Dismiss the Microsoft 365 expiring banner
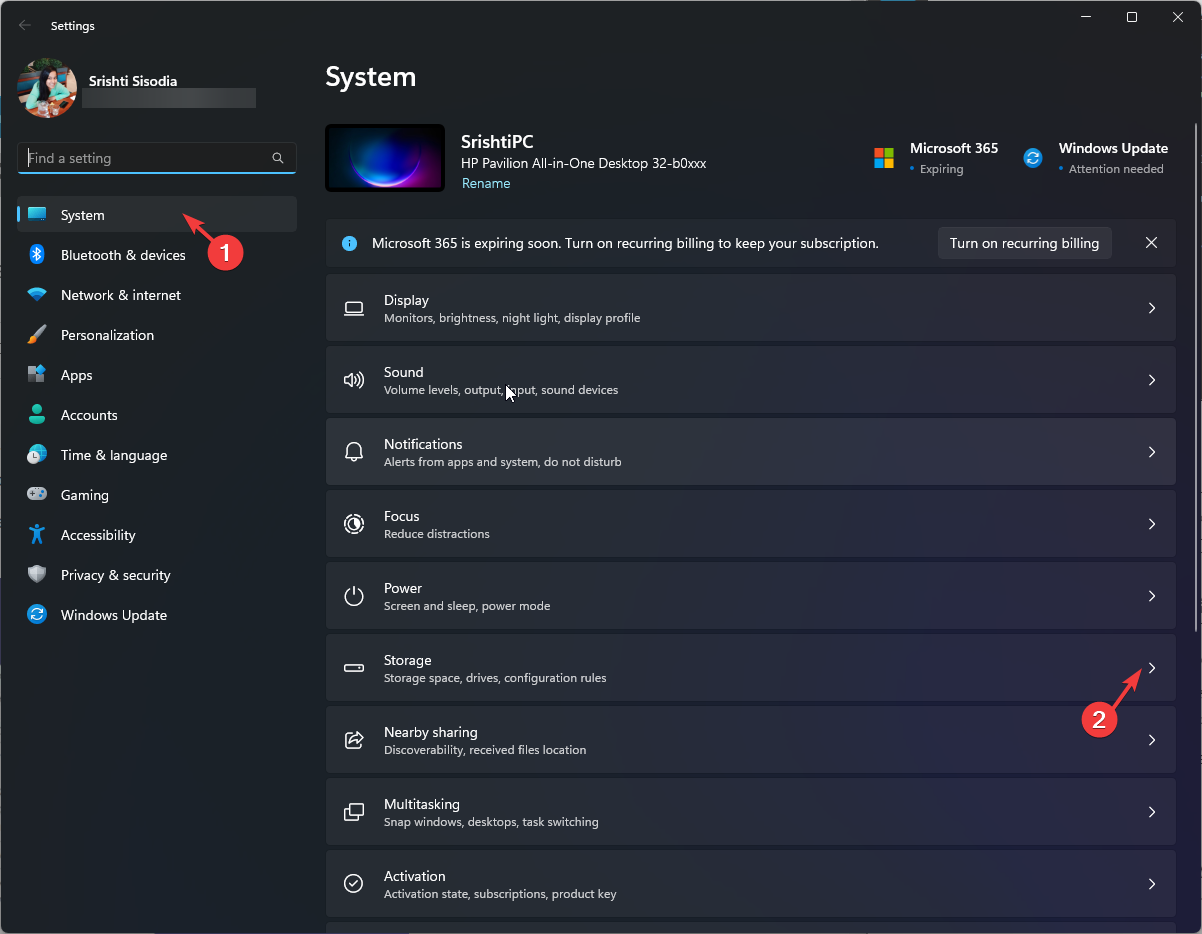Viewport: 1202px width, 934px height. point(1151,243)
